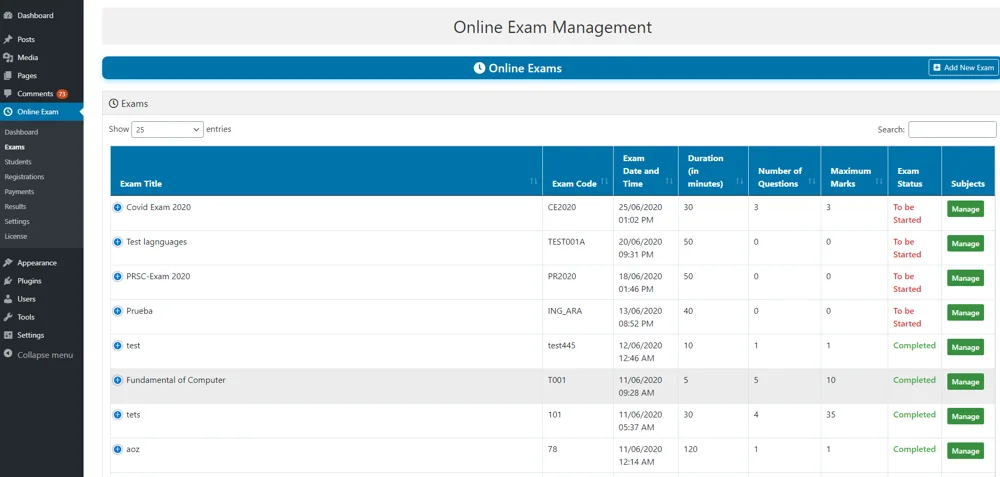This screenshot has width=1000, height=477.
Task: Click Manage for Prueba exam
Action: click(965, 312)
